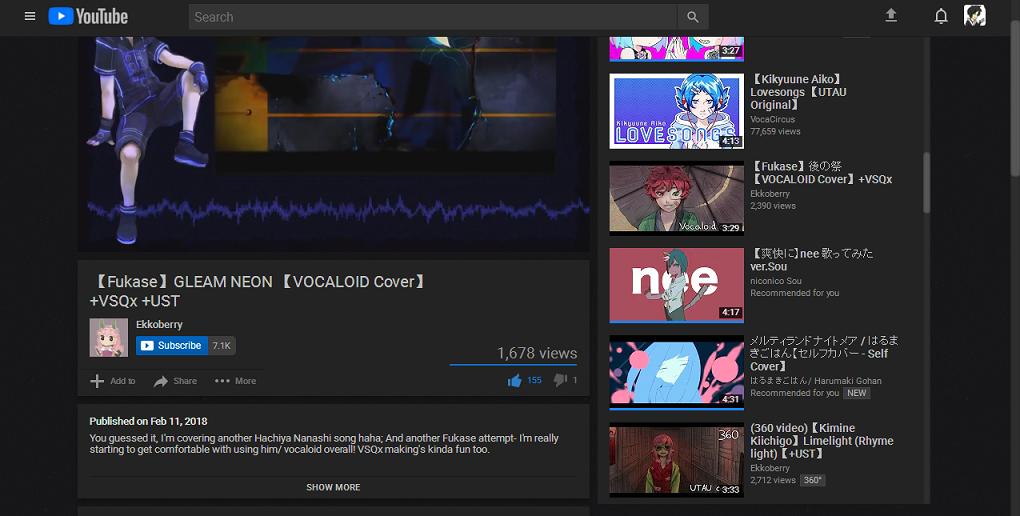Open Kikyuune Aiko Lovesongs title
Screen dimensions: 1020x516
point(798,92)
